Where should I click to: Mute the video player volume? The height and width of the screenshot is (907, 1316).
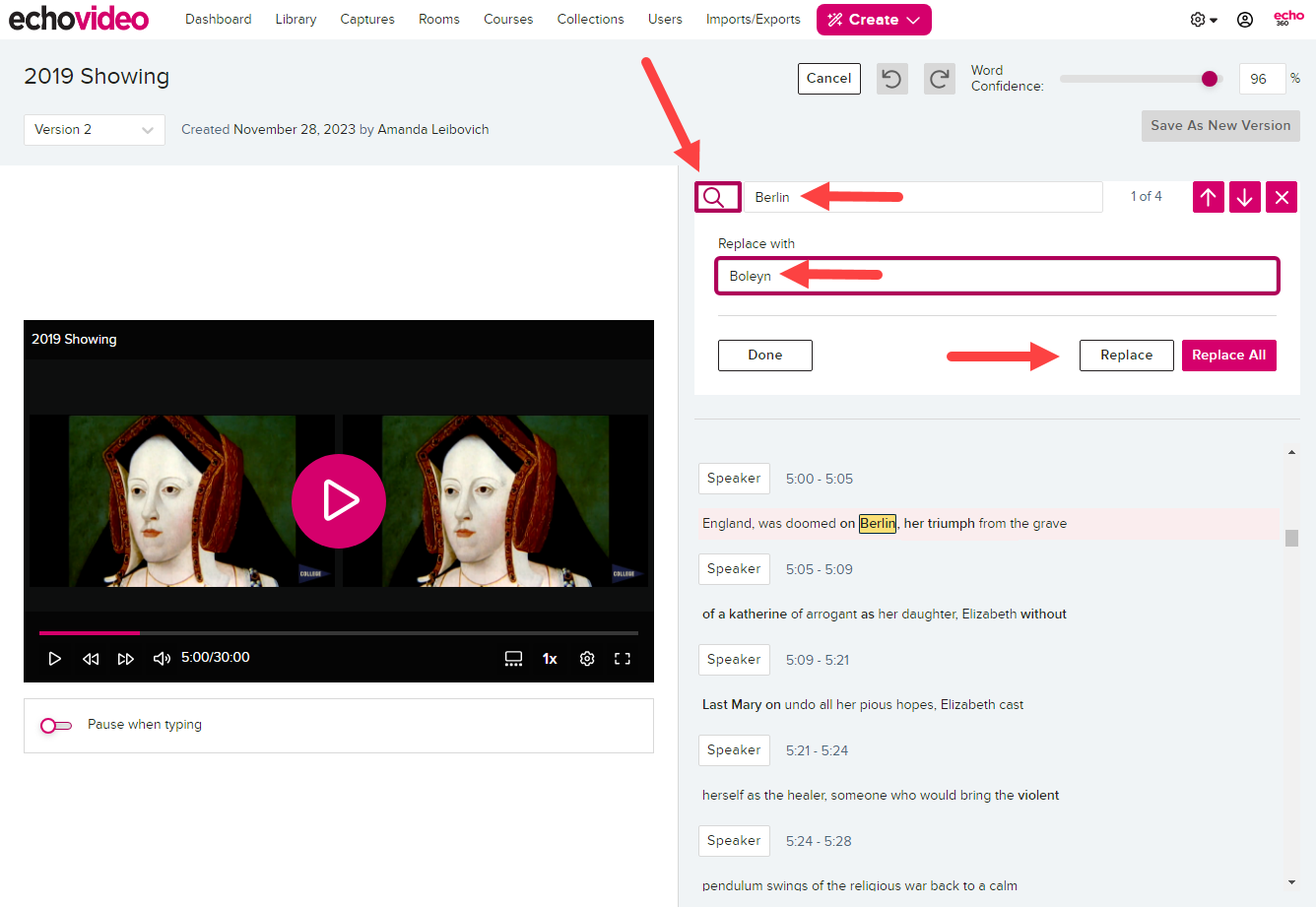(161, 658)
